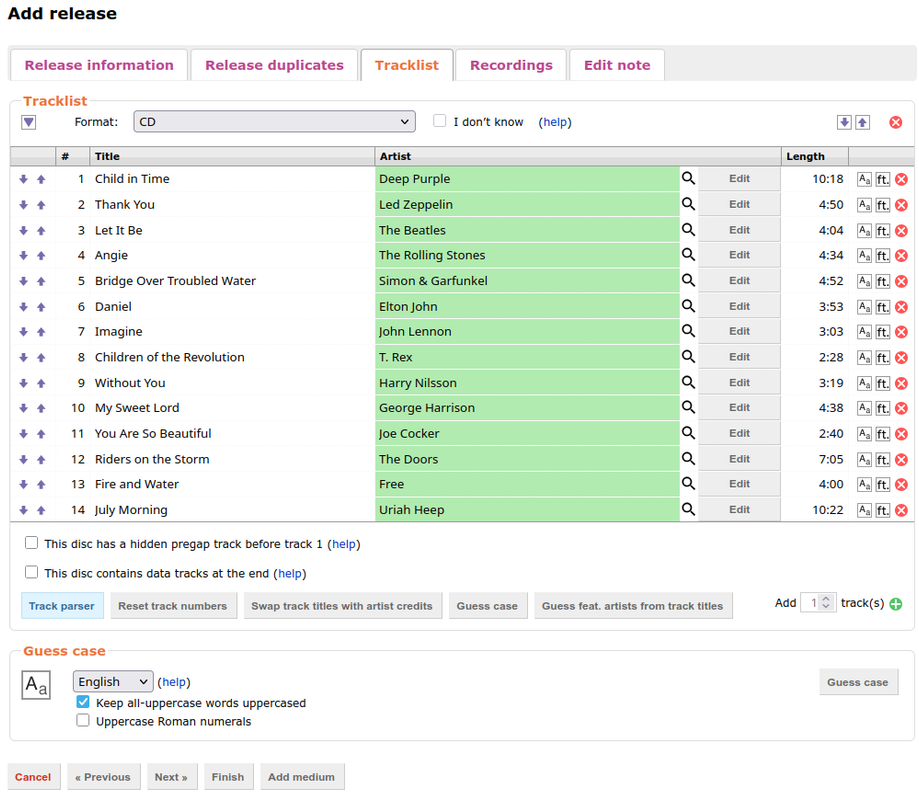Search artist for Deep Purple track
The width and height of the screenshot is (919, 800).
[688, 178]
